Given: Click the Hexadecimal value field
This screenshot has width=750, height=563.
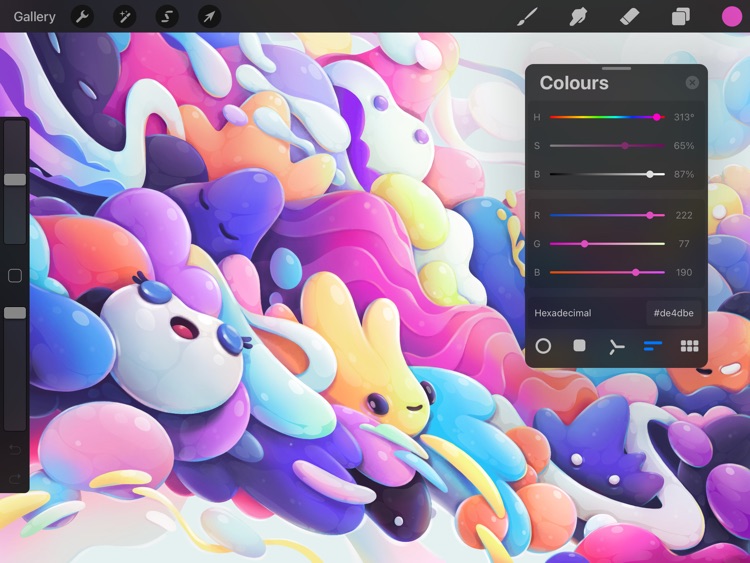Looking at the screenshot, I should 673,313.
